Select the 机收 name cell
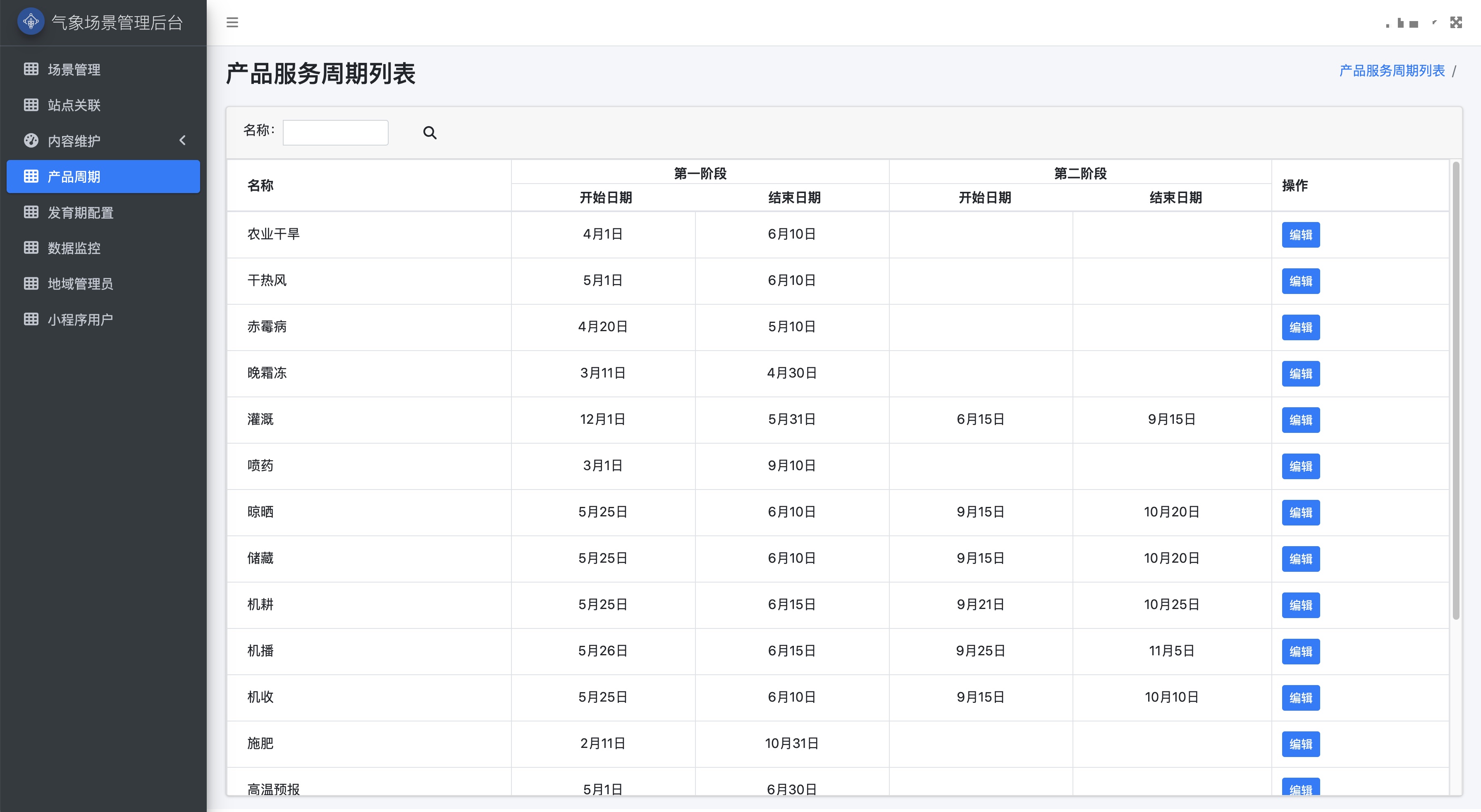This screenshot has width=1481, height=812. [369, 697]
